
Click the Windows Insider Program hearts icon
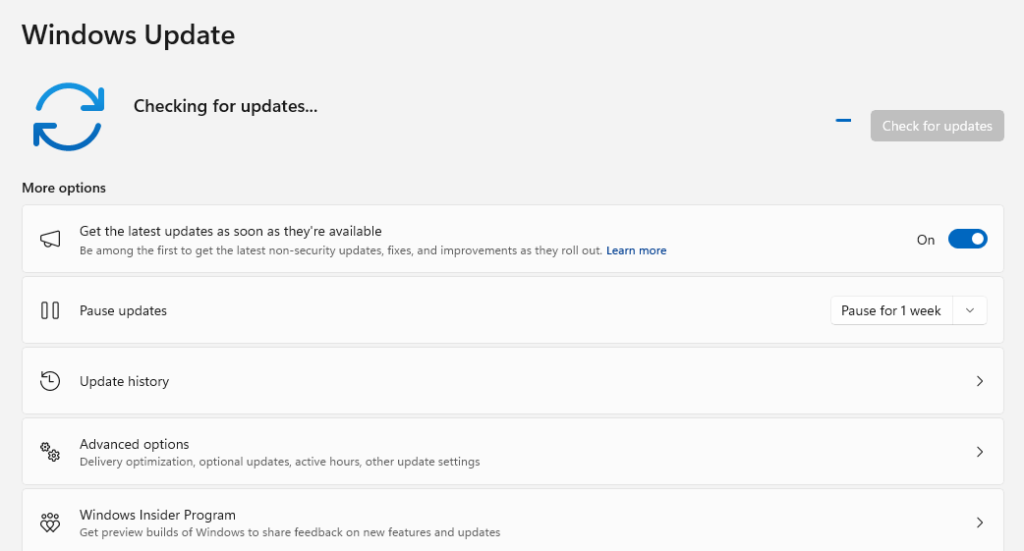pyautogui.click(x=50, y=523)
